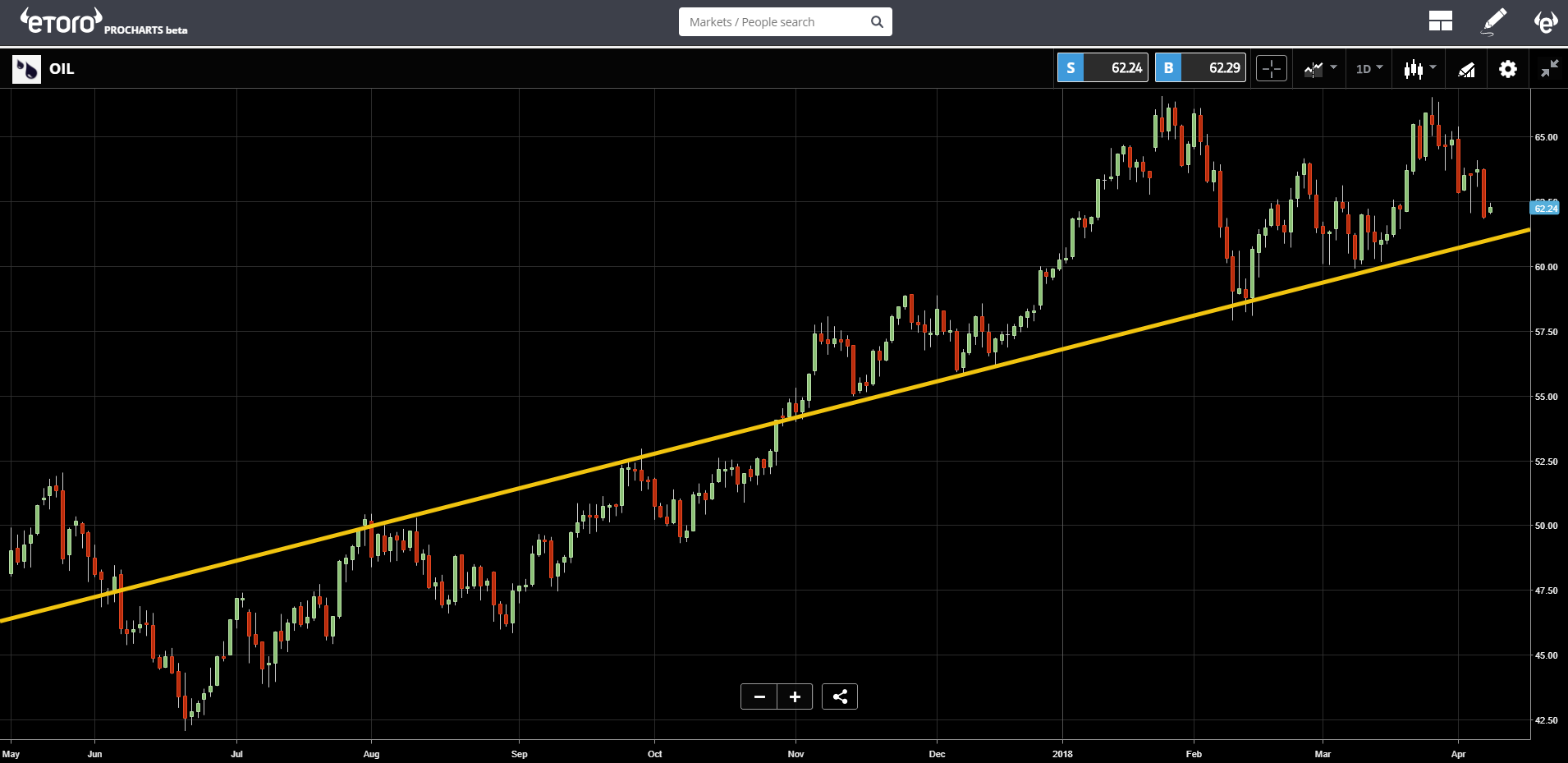Zoom in the chart with plus button
Screen dimensions: 1568x763
[x=795, y=696]
